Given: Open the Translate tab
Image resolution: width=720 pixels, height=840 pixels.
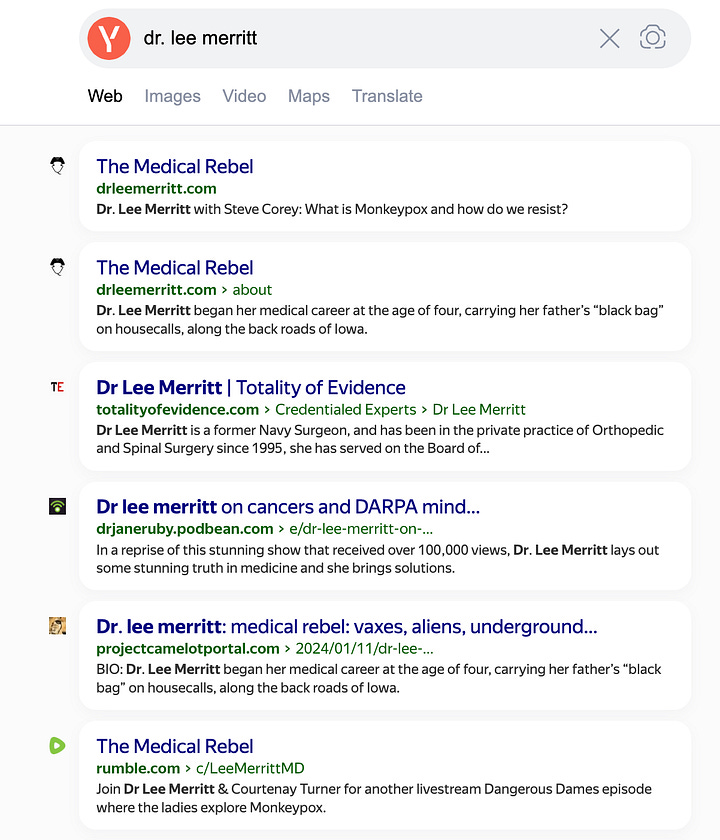Looking at the screenshot, I should coord(387,96).
